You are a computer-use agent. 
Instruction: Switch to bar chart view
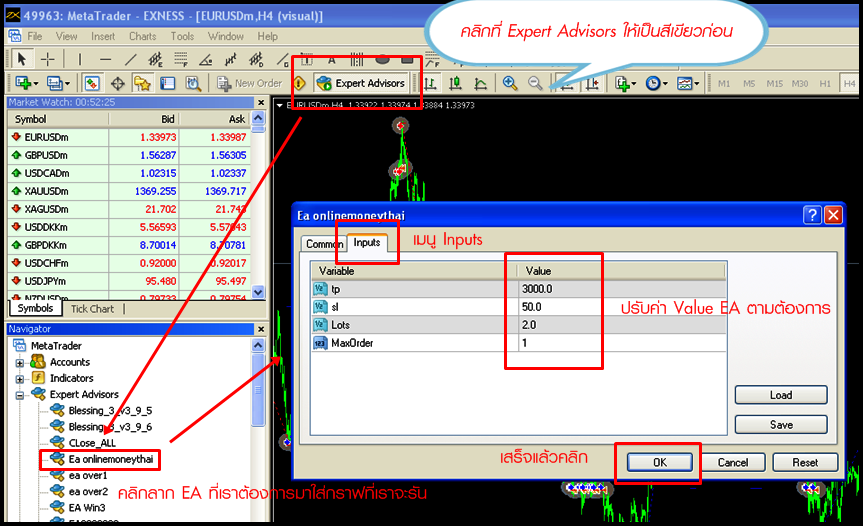pos(430,83)
